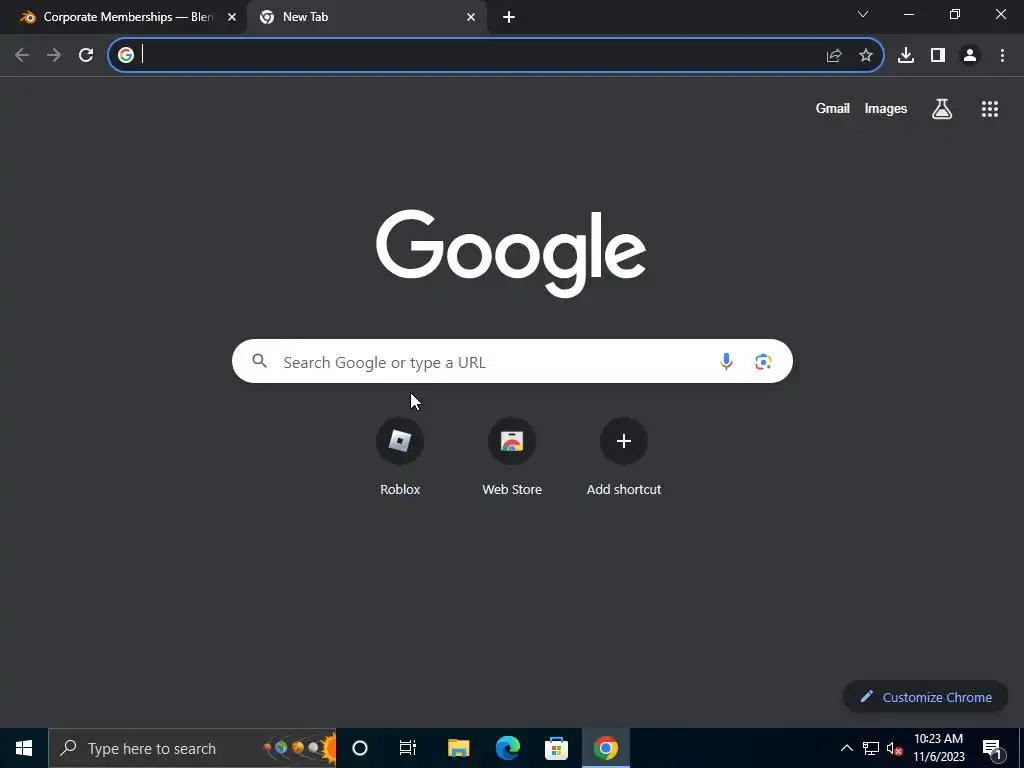This screenshot has height=768, width=1024.
Task: Close the Corporate Memberships tab
Action: tap(232, 17)
